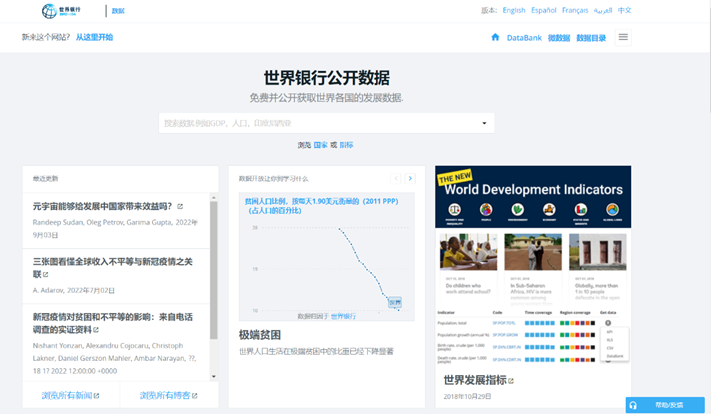This screenshot has height=414, width=711.
Task: Switch language to English
Action: [x=514, y=10]
